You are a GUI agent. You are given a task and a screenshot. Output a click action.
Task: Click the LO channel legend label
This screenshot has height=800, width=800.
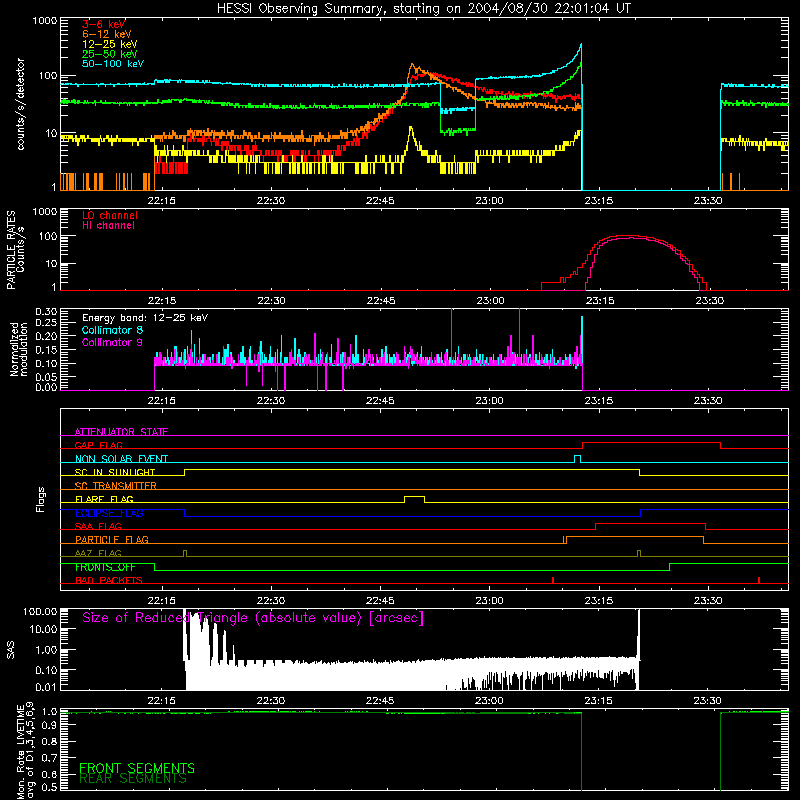[x=110, y=215]
